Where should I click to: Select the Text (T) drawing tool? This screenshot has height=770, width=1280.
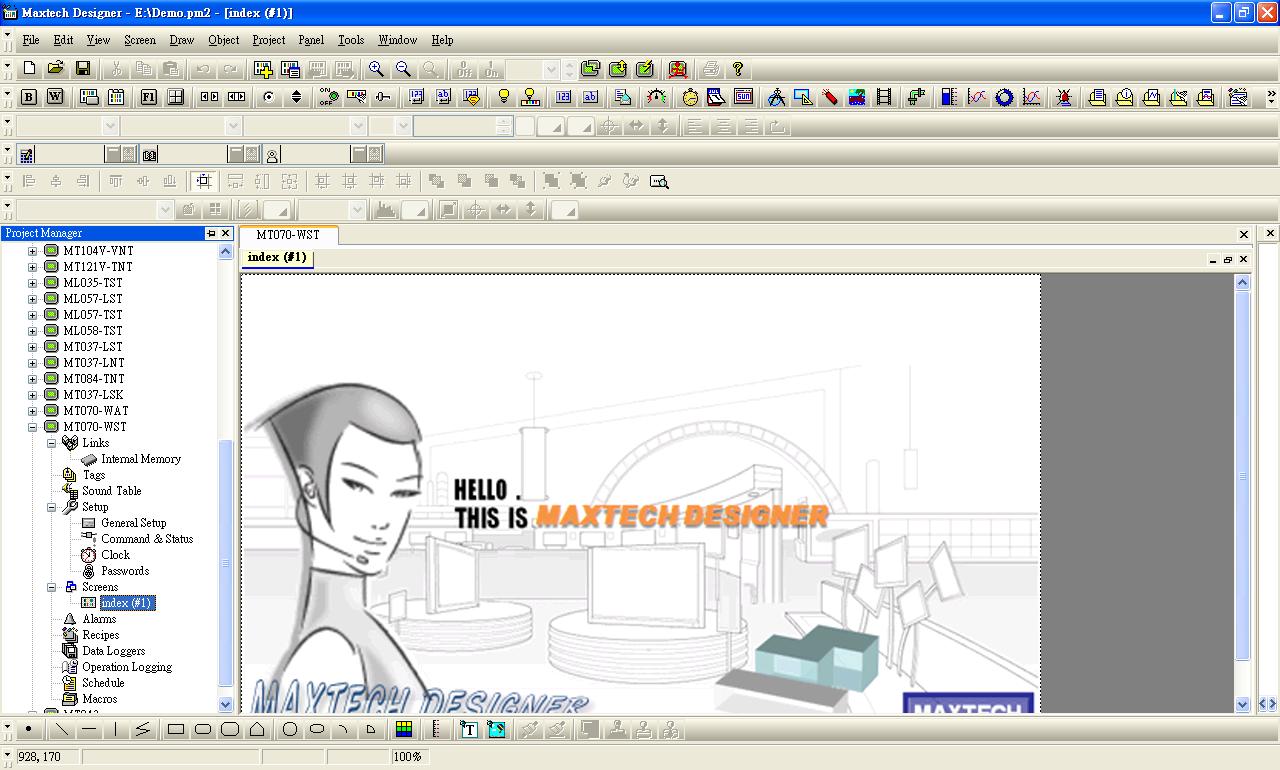click(469, 729)
